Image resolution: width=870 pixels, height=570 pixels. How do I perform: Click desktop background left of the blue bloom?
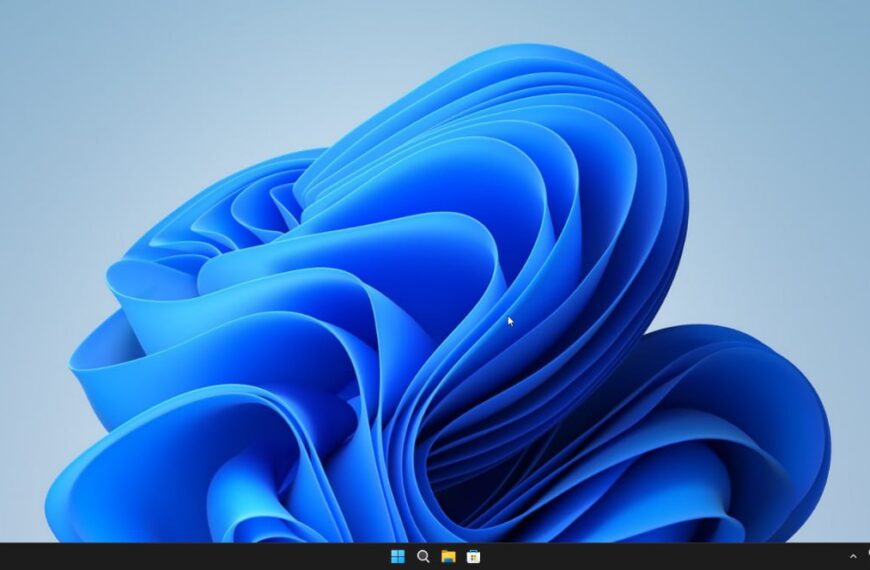(x=40, y=300)
